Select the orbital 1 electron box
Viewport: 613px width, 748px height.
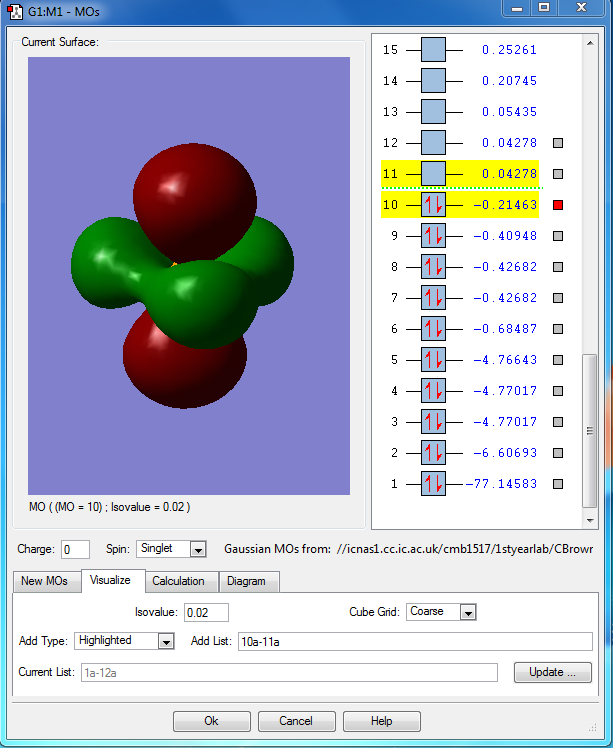click(433, 484)
